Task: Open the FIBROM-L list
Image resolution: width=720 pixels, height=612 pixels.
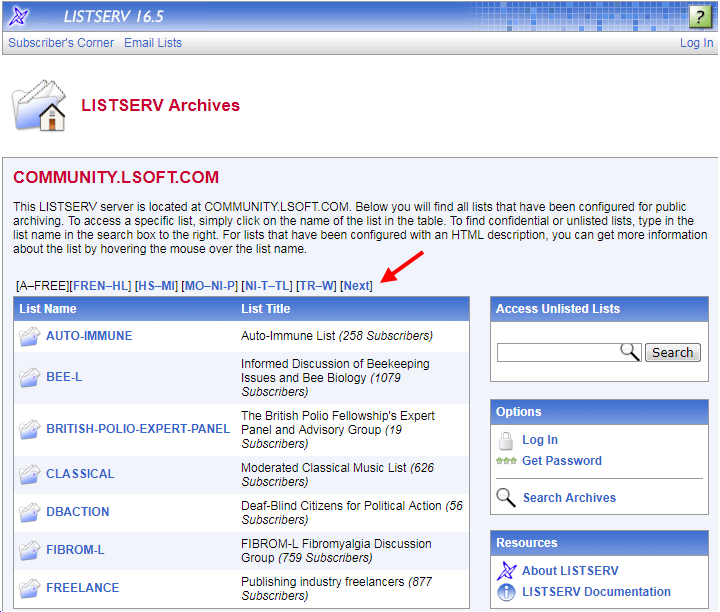Action: [75, 550]
